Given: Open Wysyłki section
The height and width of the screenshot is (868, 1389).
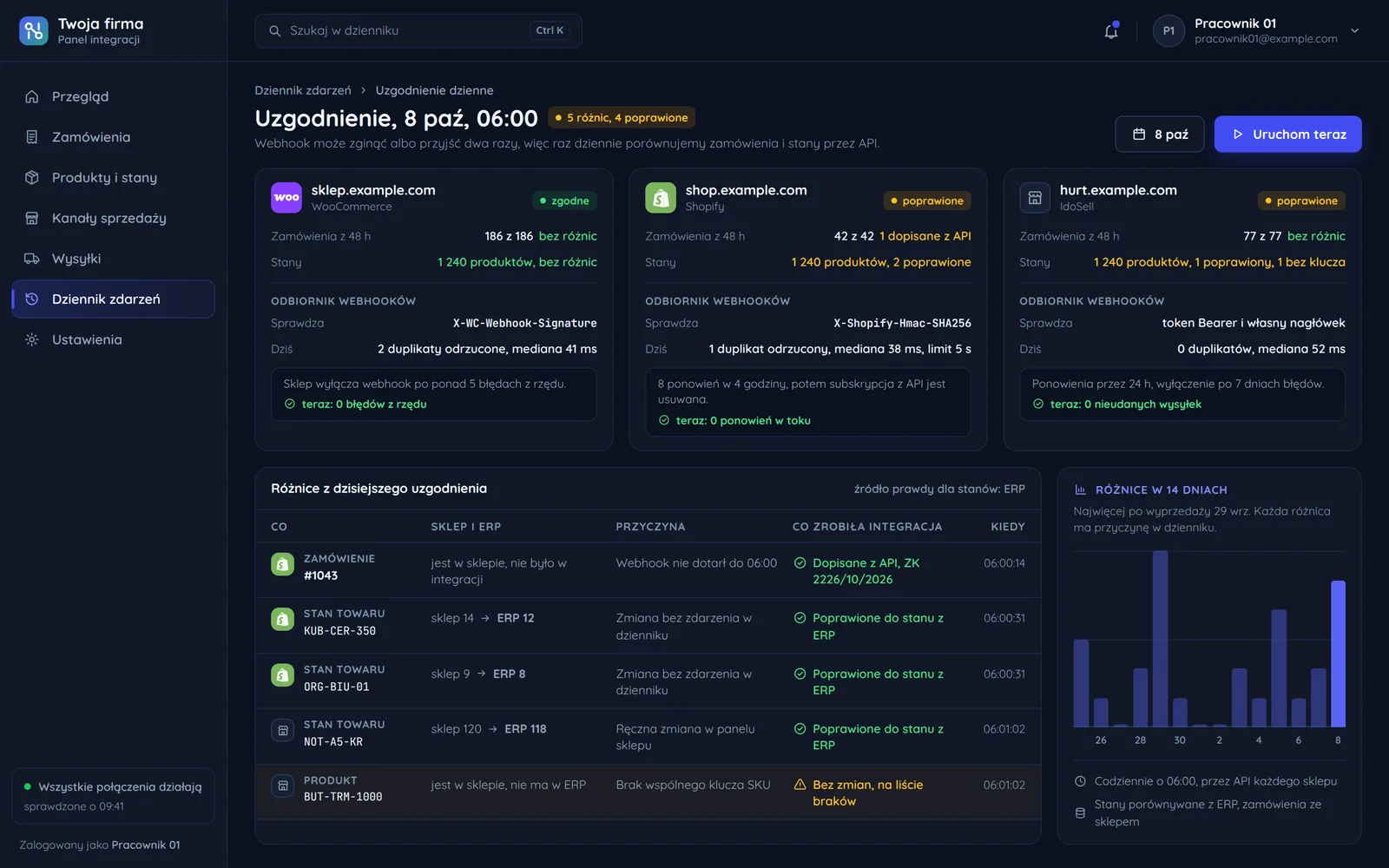Looking at the screenshot, I should tap(113, 259).
